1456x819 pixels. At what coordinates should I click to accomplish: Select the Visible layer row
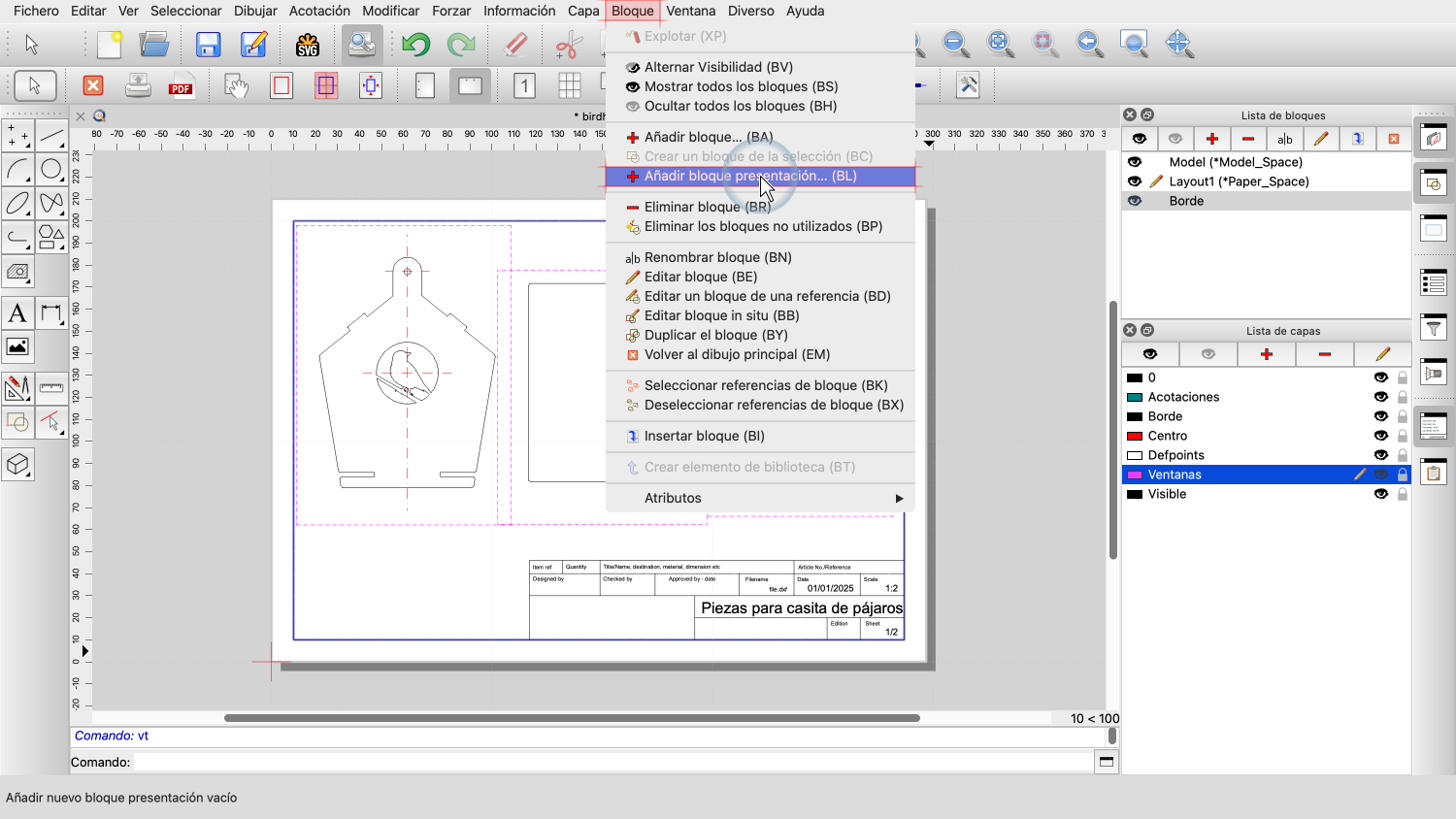pos(1167,494)
